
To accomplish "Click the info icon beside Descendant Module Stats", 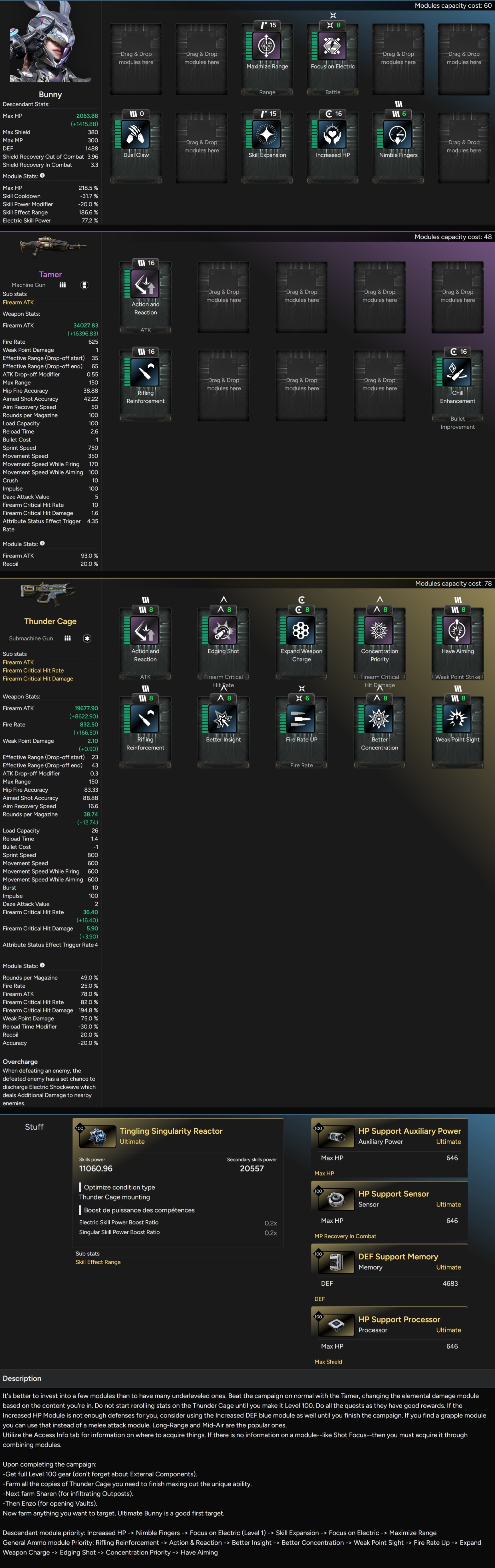I will coord(42,175).
